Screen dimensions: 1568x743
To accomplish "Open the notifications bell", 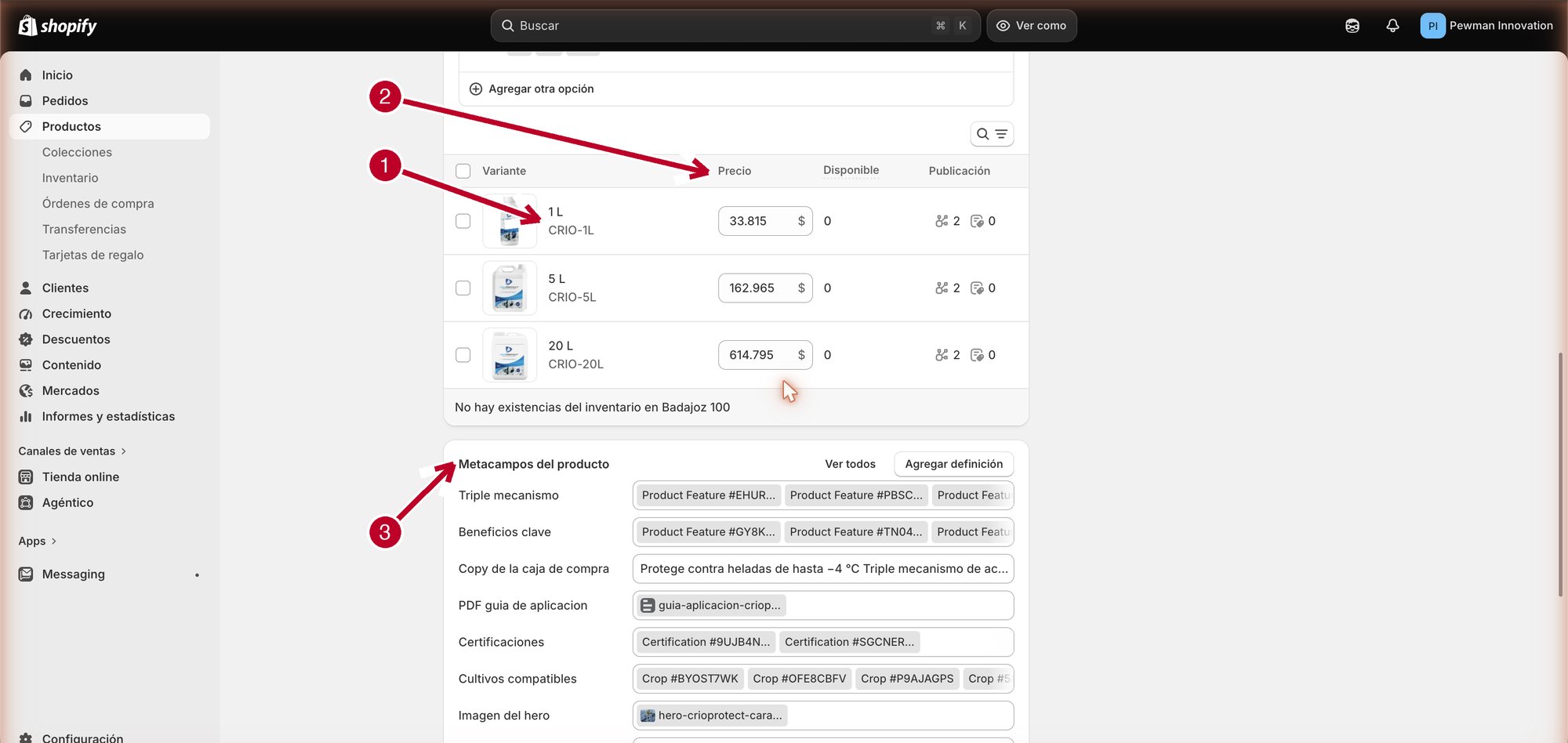I will click(x=1392, y=26).
